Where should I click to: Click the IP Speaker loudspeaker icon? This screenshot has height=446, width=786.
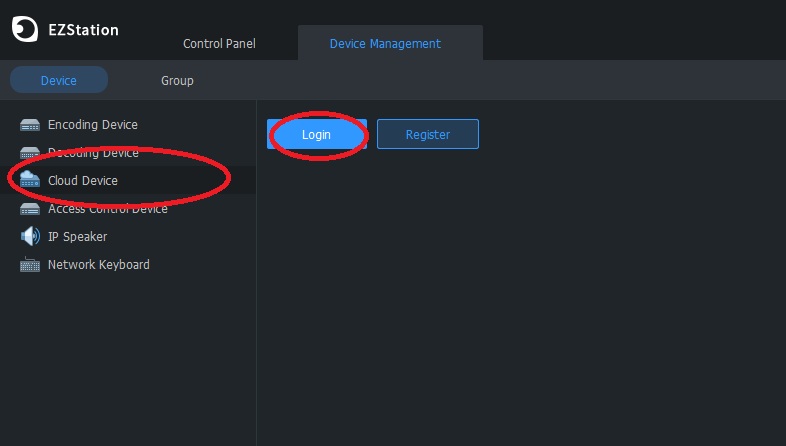(30, 237)
